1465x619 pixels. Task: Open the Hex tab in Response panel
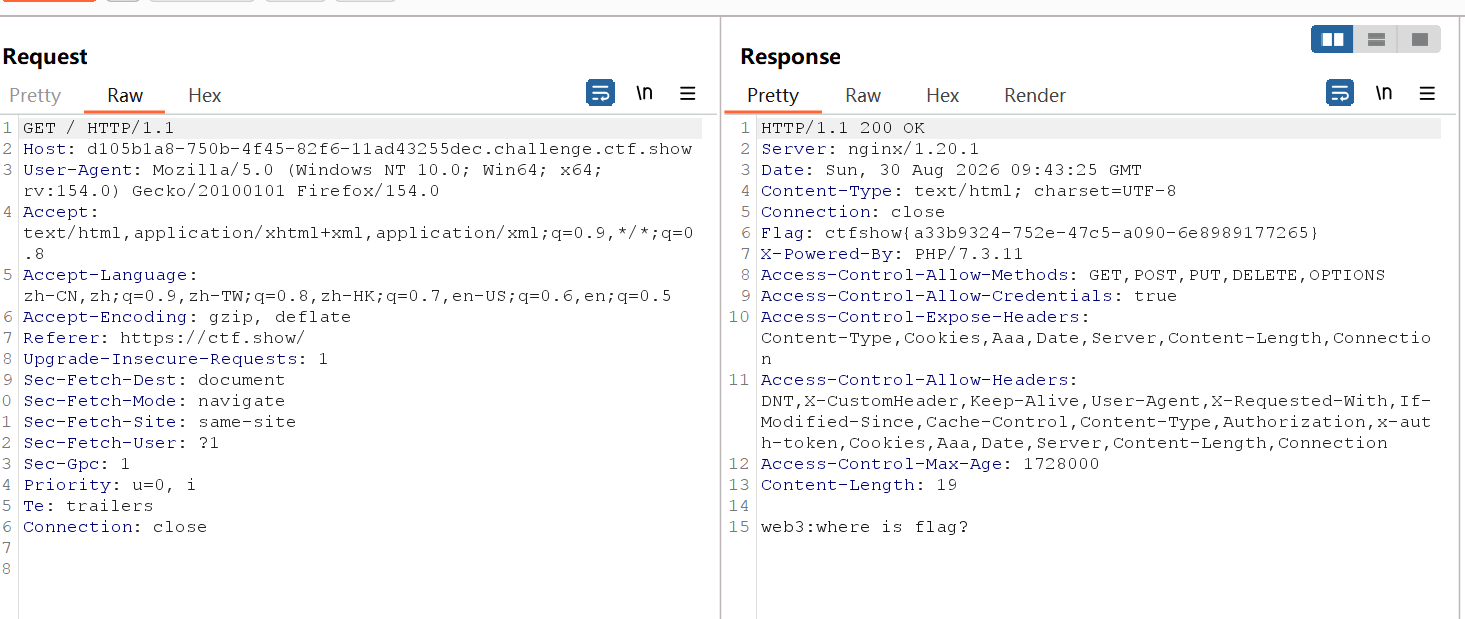pos(943,95)
